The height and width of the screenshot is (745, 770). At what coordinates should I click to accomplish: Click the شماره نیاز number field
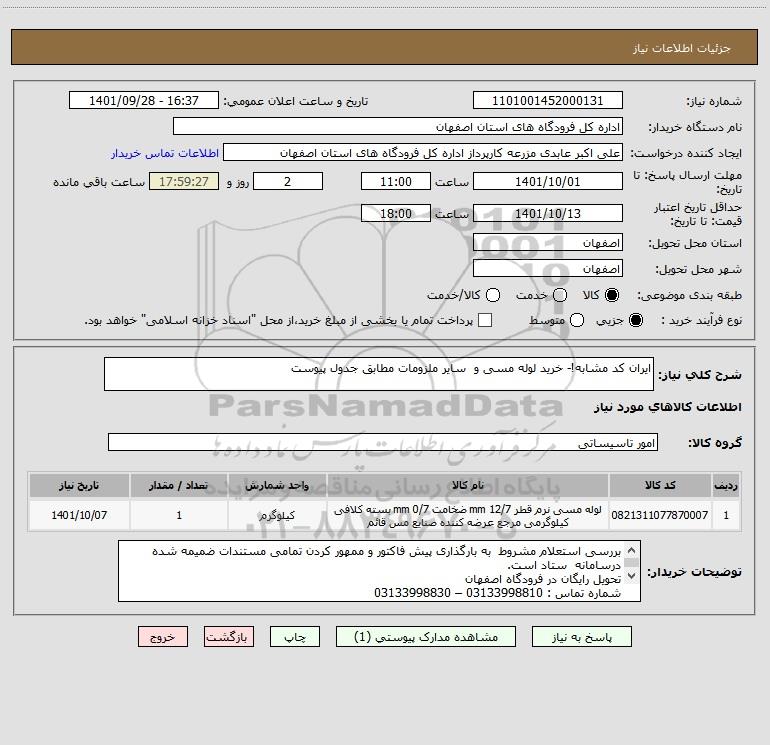(548, 100)
